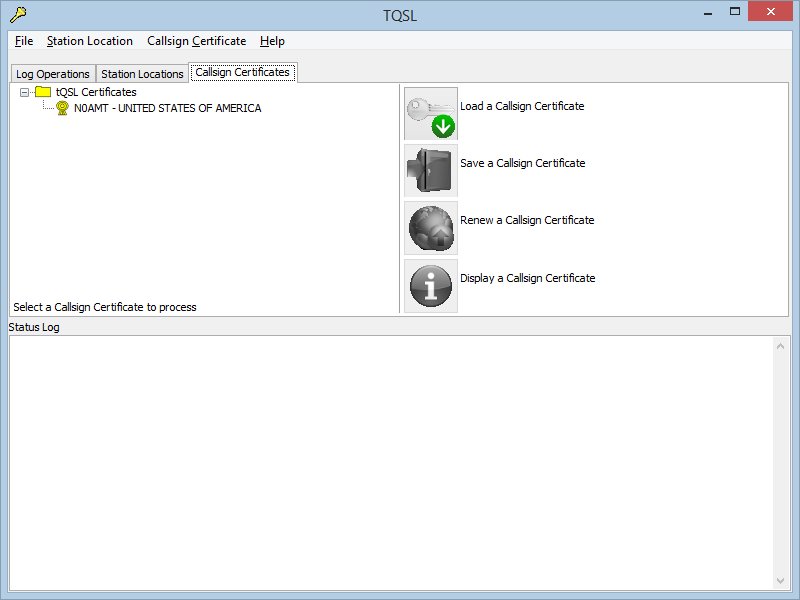
Task: Open the Help menu
Action: click(x=272, y=41)
